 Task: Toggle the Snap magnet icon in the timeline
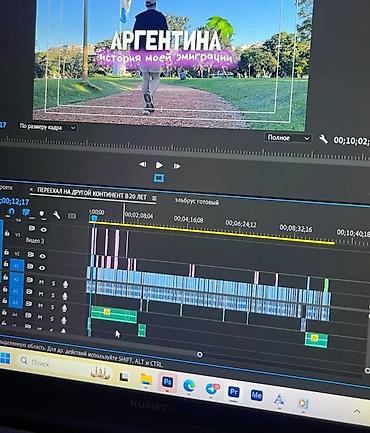pos(11,212)
